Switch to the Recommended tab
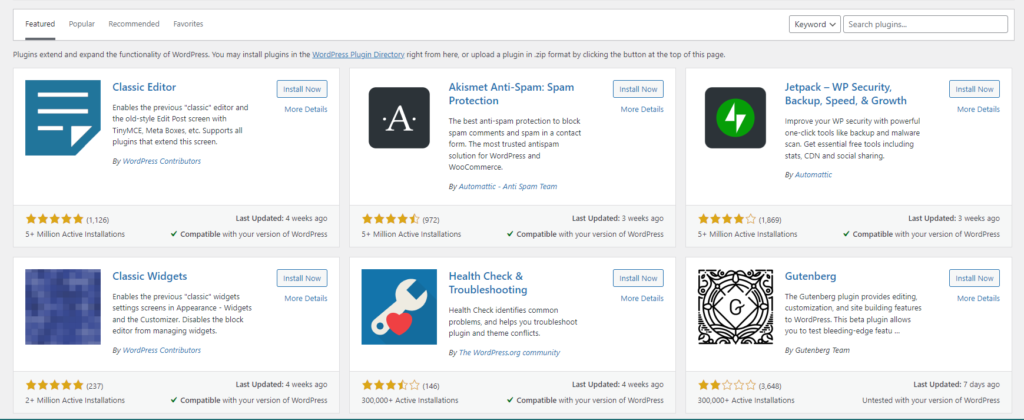This screenshot has height=420, width=1024. tap(134, 24)
